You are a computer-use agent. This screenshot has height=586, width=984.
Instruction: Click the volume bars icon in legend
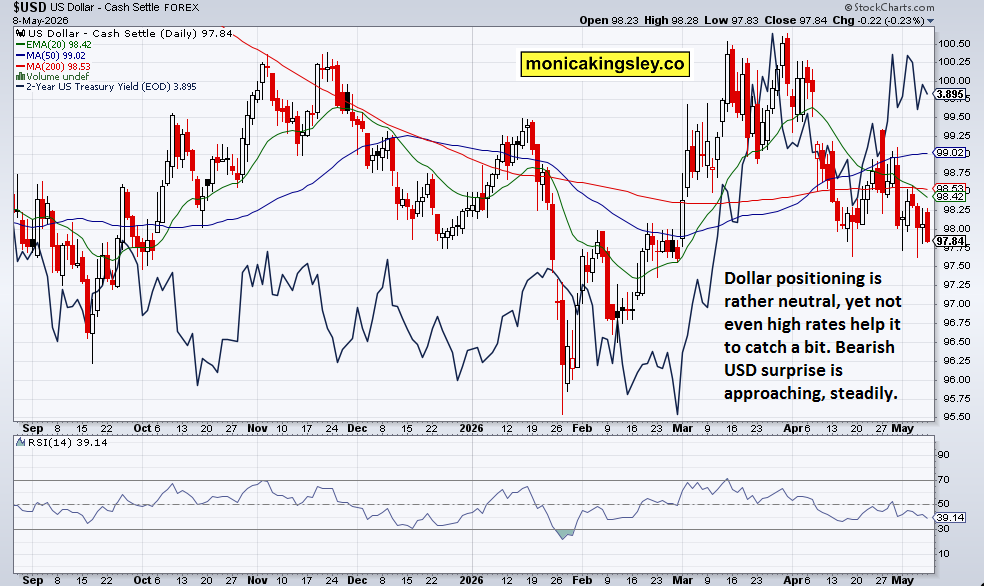[x=20, y=76]
